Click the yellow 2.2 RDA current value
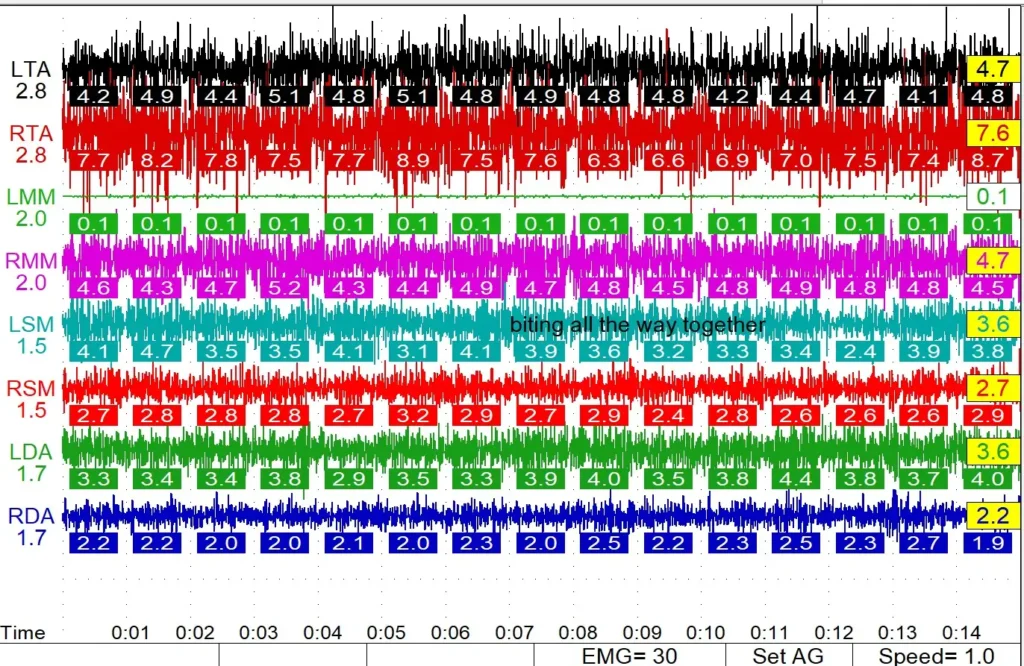 tap(993, 516)
